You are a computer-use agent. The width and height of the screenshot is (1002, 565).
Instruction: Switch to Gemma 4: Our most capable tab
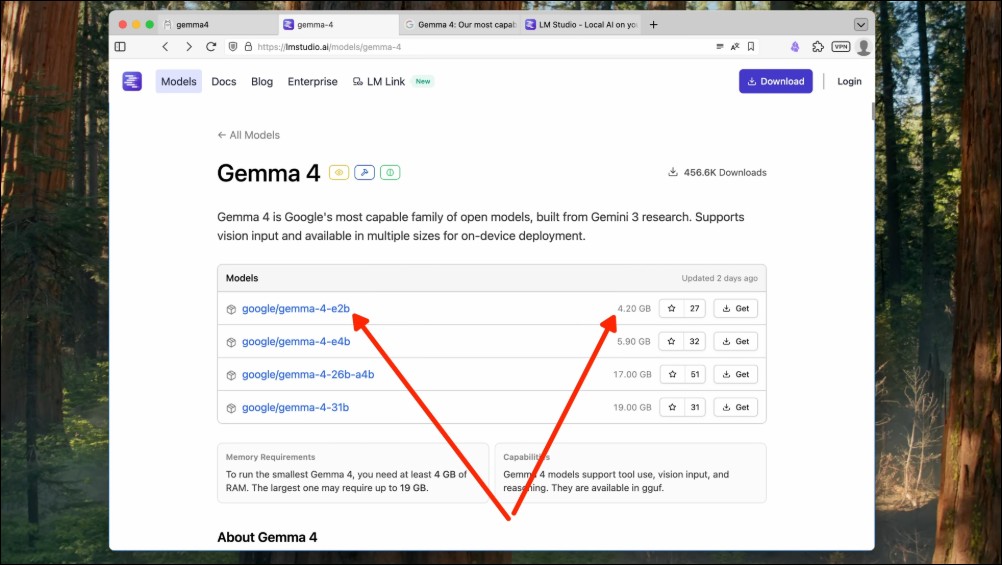coord(460,24)
